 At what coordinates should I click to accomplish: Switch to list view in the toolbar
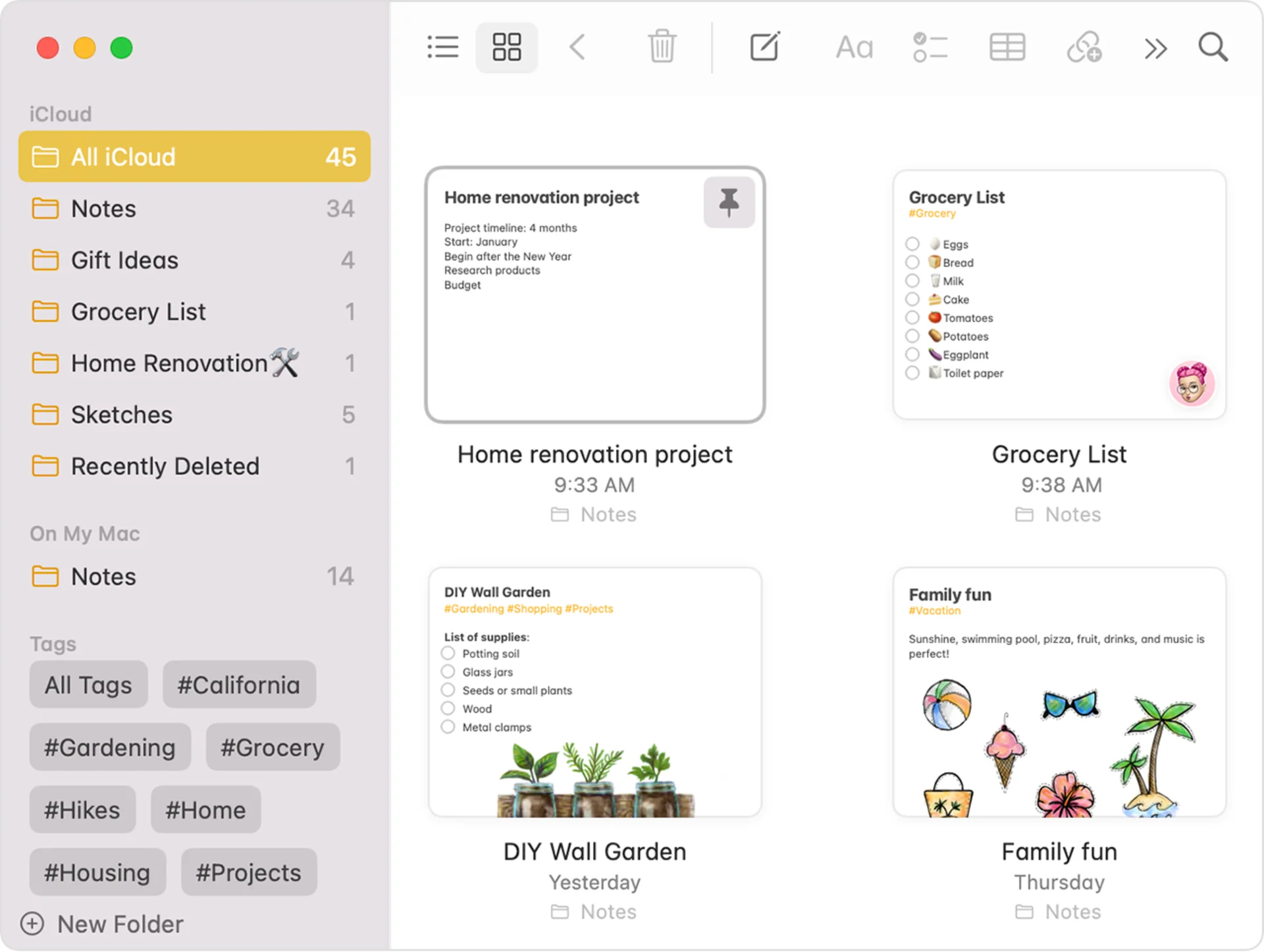[442, 47]
